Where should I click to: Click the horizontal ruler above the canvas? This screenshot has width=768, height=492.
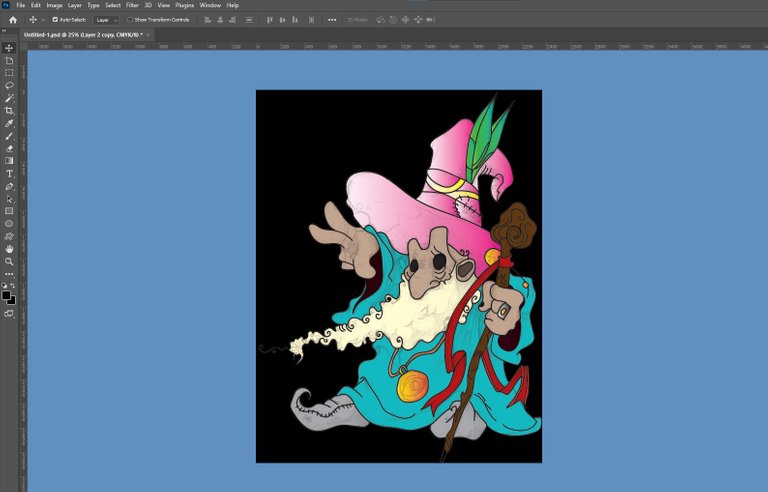[x=397, y=47]
